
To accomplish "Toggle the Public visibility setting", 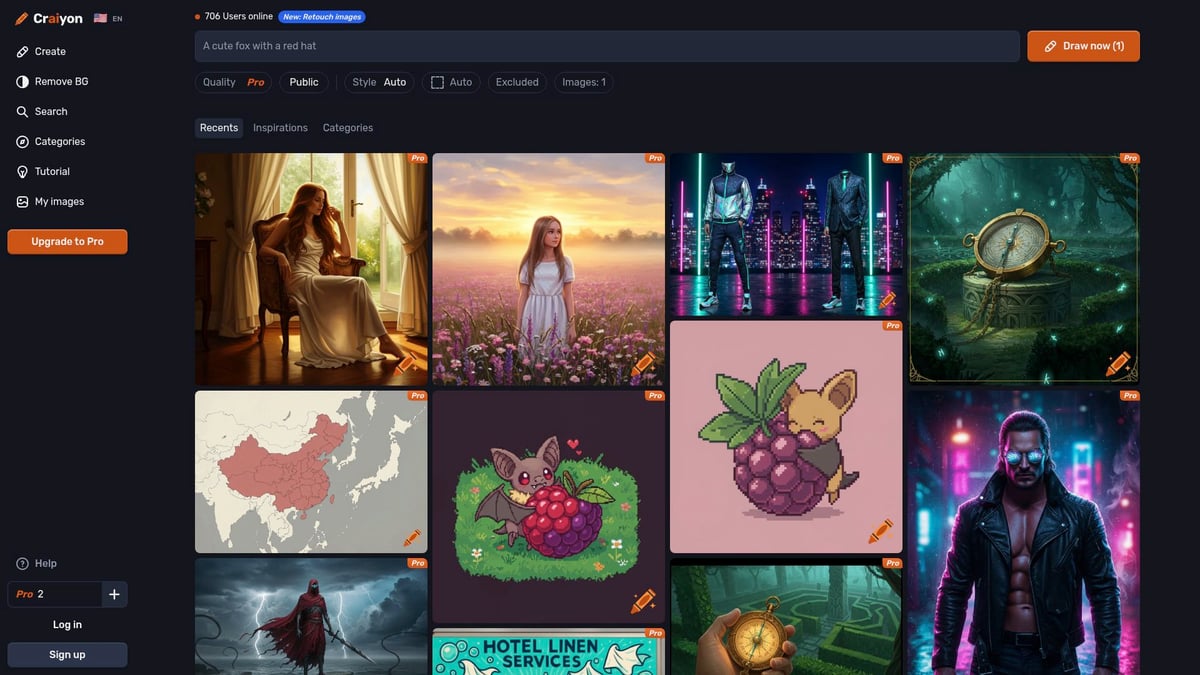I will (304, 82).
